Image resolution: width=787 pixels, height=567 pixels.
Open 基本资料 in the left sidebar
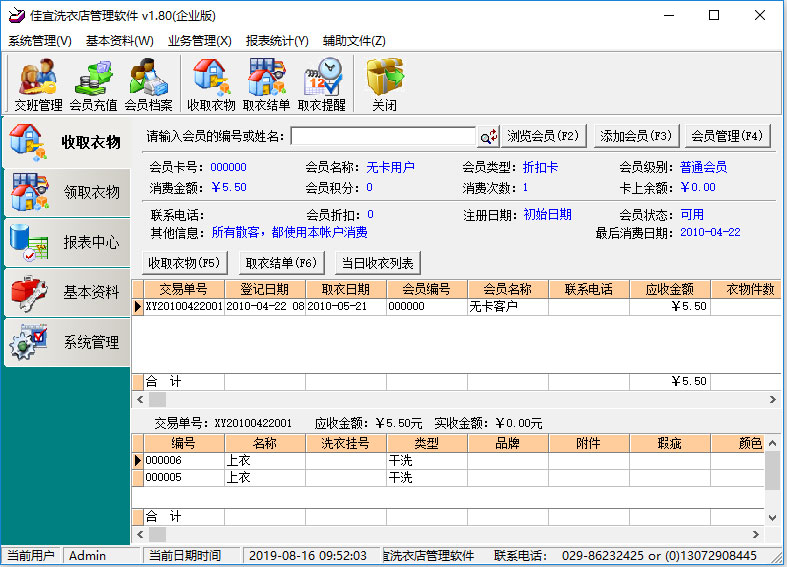tap(66, 293)
